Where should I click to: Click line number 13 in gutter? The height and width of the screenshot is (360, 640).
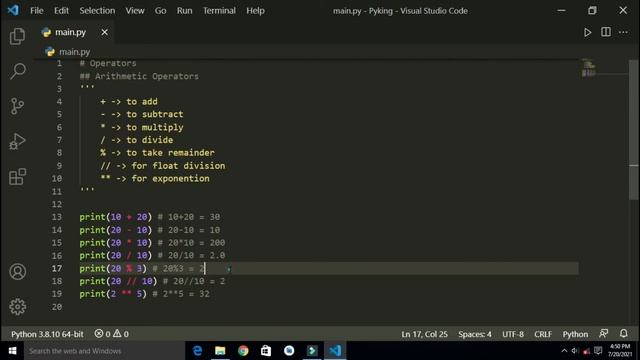pyautogui.click(x=57, y=217)
